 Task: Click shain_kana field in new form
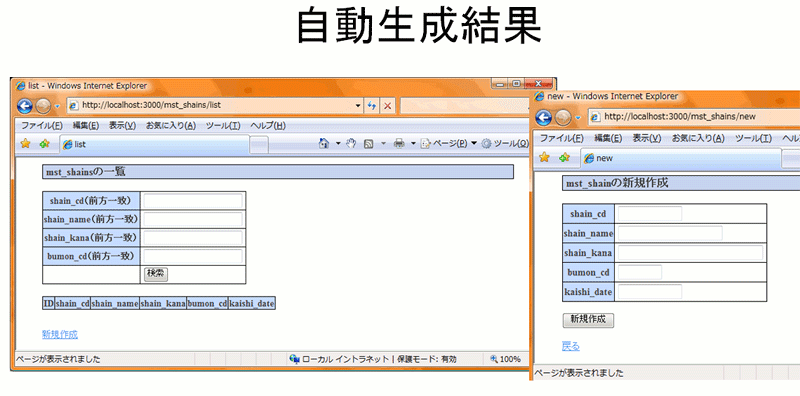[x=690, y=253]
